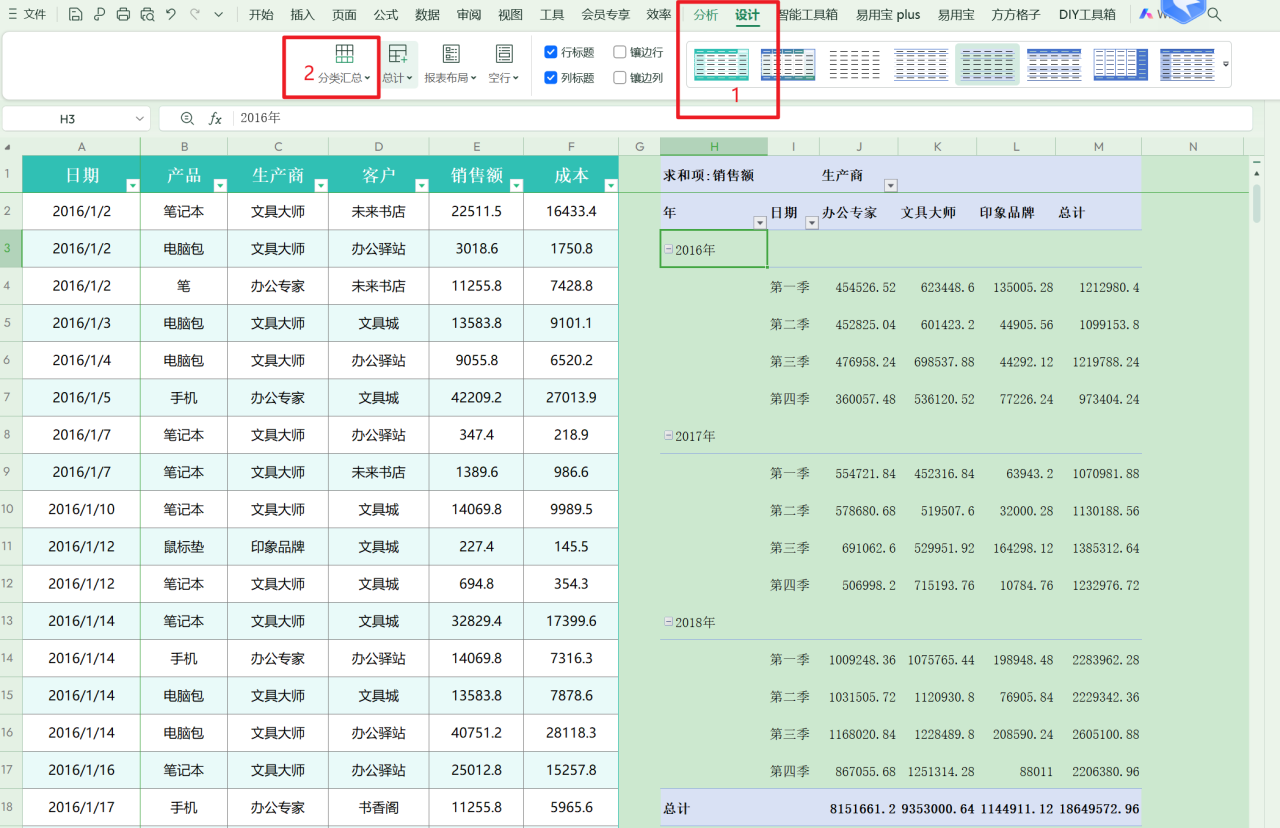Open the pivot table 生产商 column label filter

(x=890, y=185)
